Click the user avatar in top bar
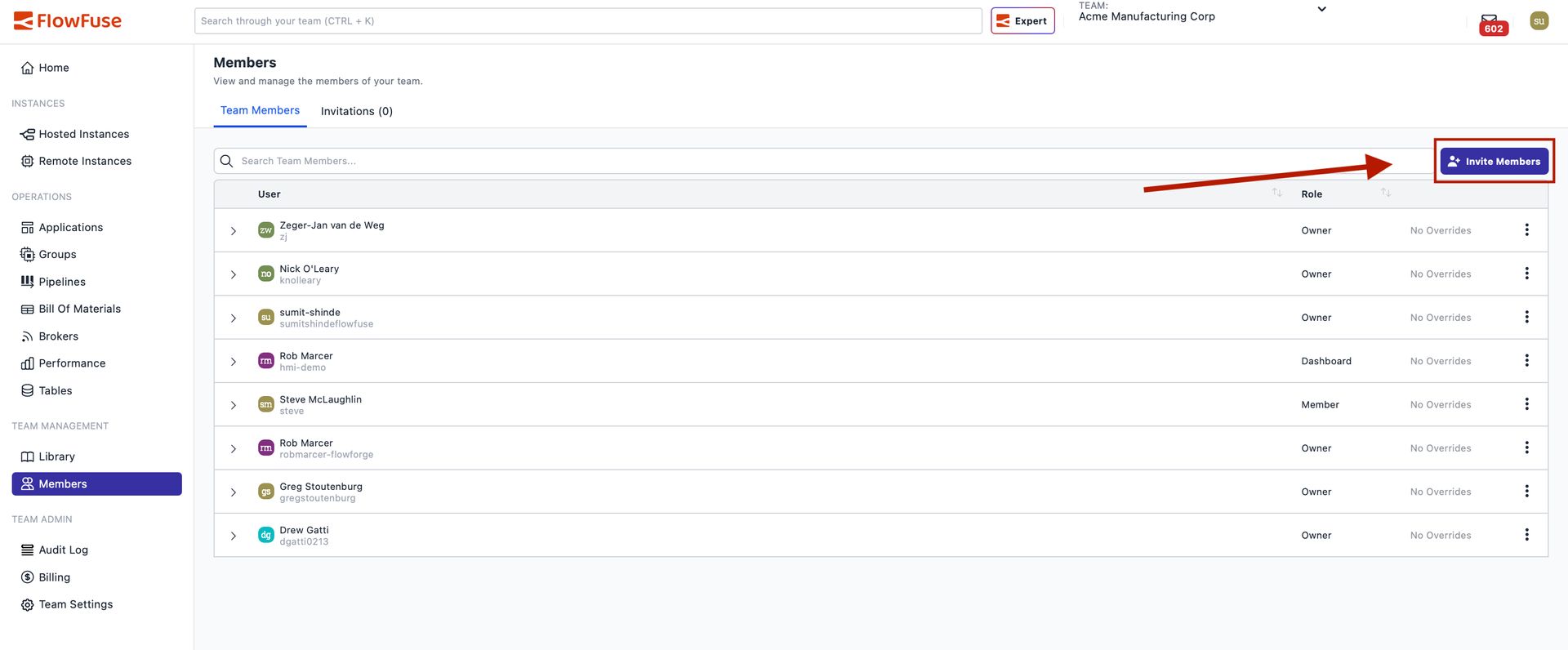The height and width of the screenshot is (650, 1568). (x=1539, y=21)
